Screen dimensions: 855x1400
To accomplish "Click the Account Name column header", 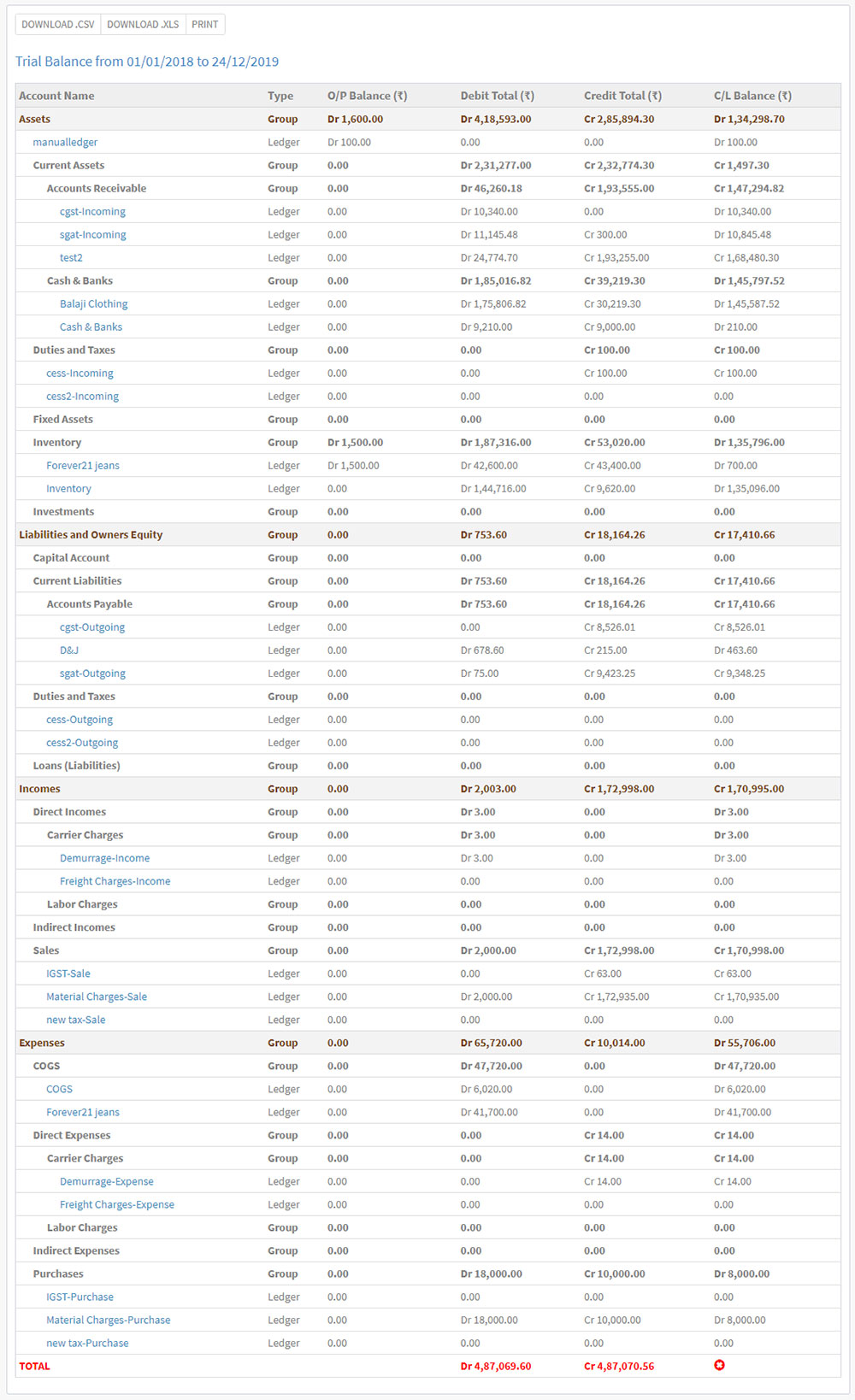I will point(56,96).
